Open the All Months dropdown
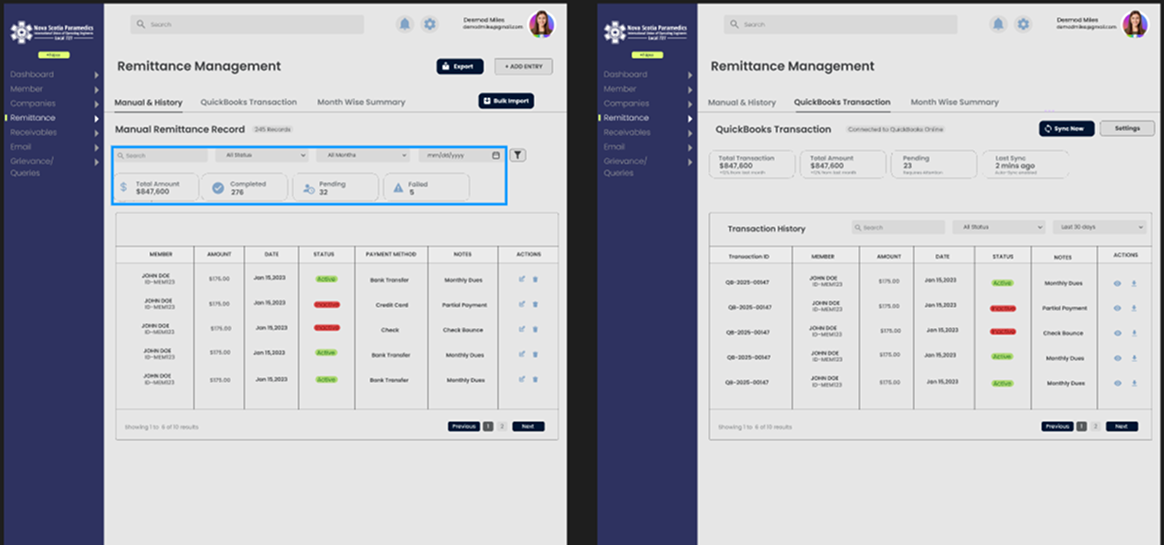This screenshot has height=545, width=1164. [362, 155]
